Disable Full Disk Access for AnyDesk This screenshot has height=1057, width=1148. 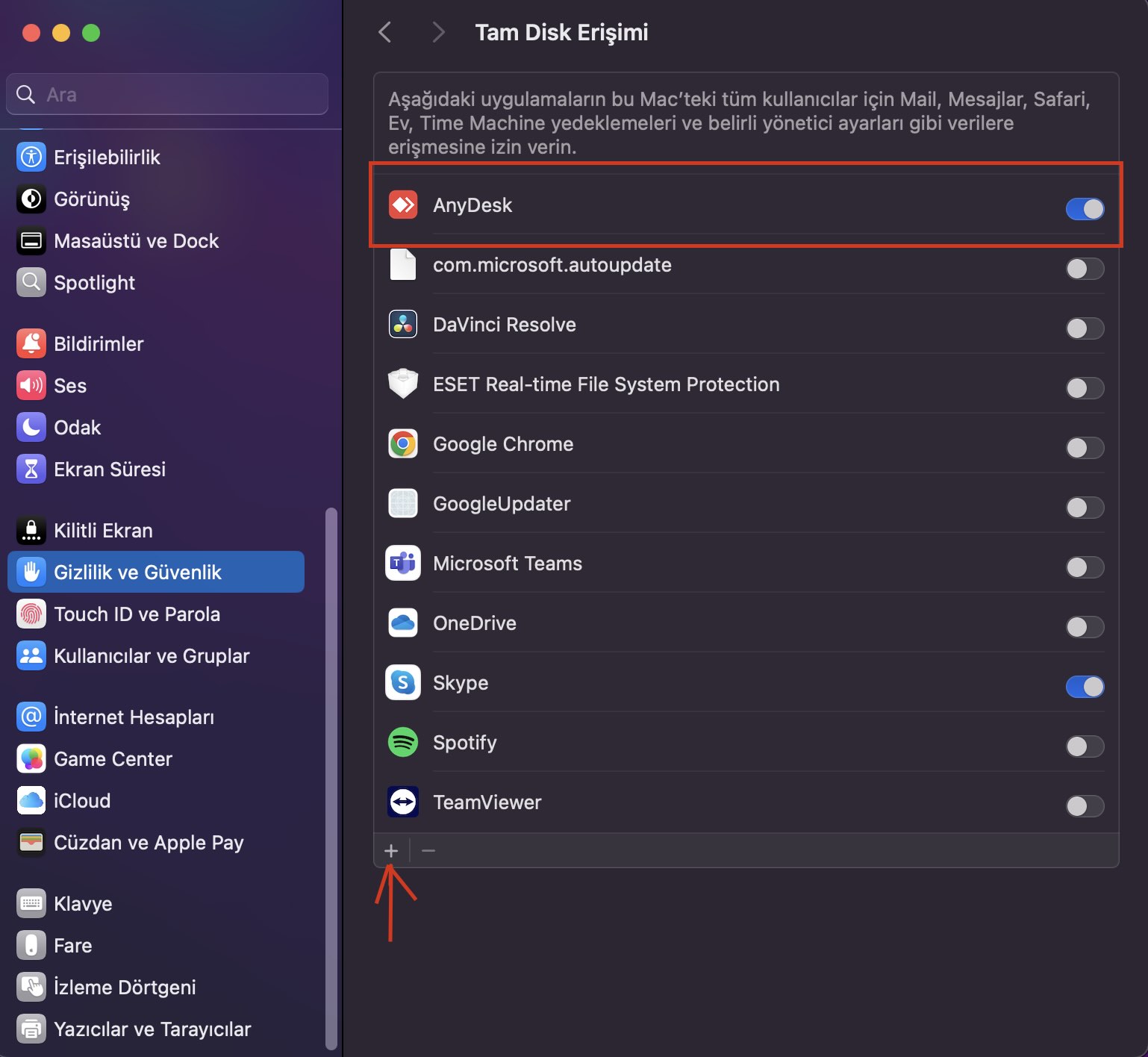pyautogui.click(x=1085, y=209)
